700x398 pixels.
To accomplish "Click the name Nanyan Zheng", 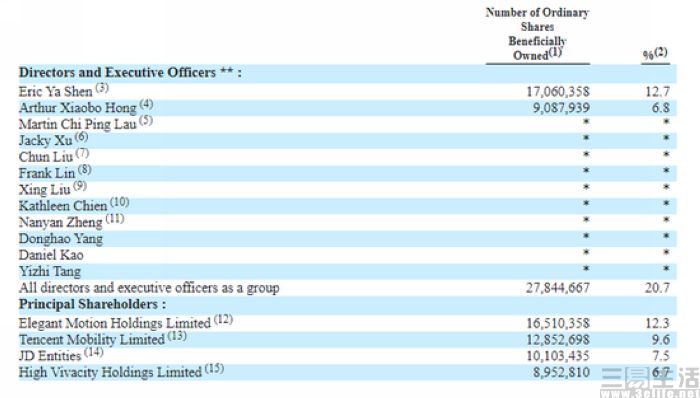I will pyautogui.click(x=61, y=222).
